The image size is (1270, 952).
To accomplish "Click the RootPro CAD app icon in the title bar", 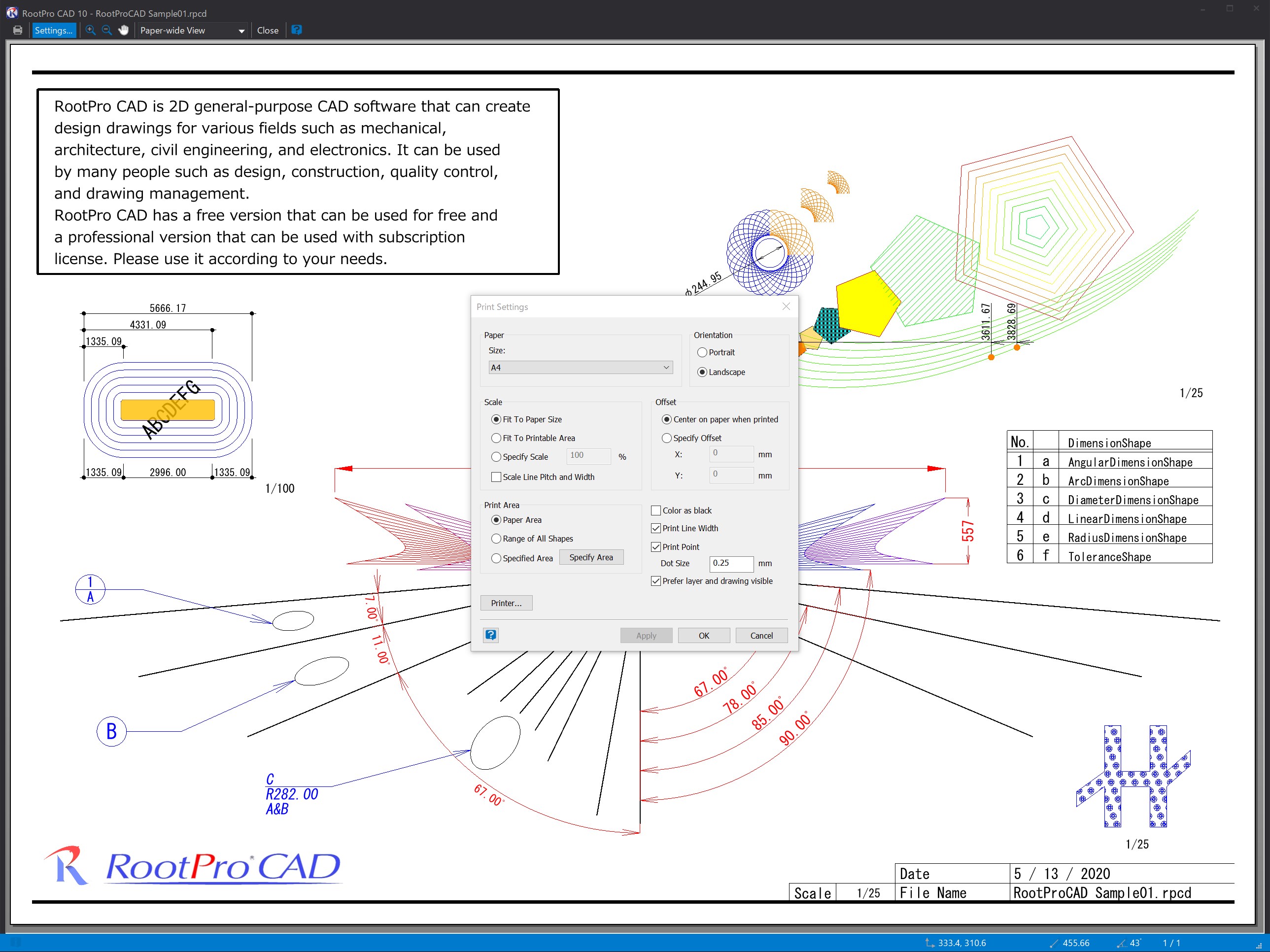I will pos(11,13).
